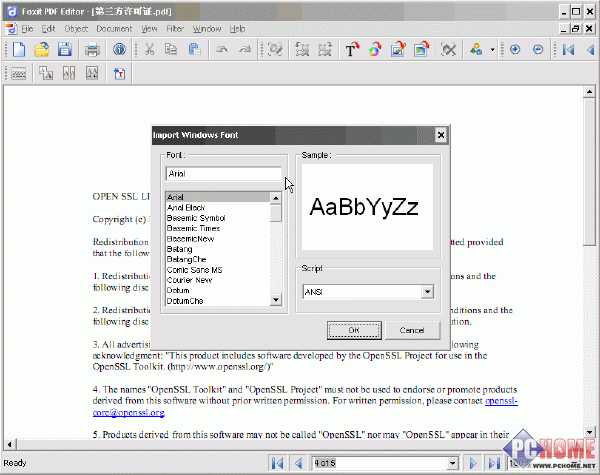The image size is (600, 475).
Task: Click the insert image icon in toolbar
Action: (x=421, y=50)
